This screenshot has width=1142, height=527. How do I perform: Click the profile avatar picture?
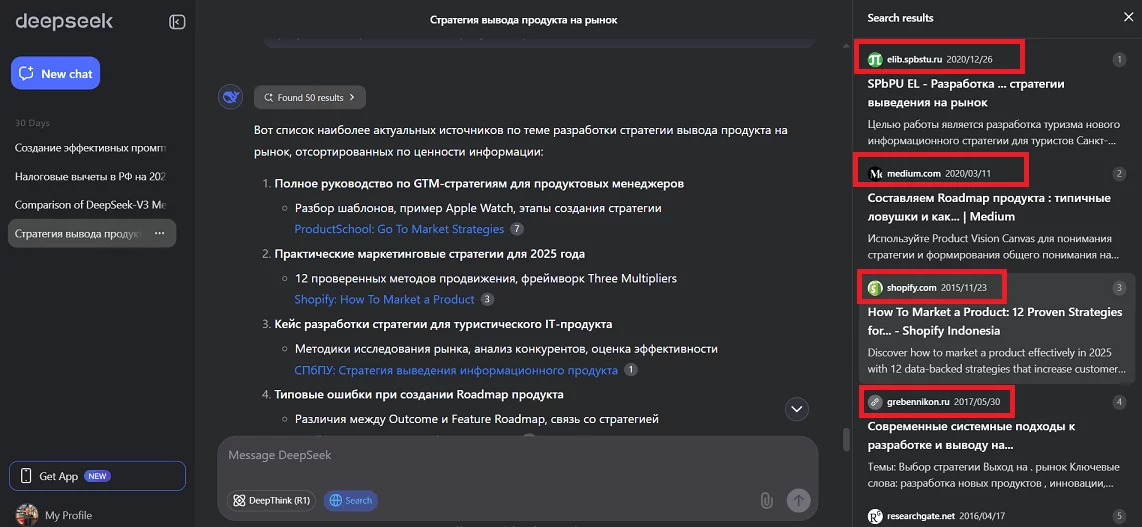click(27, 515)
